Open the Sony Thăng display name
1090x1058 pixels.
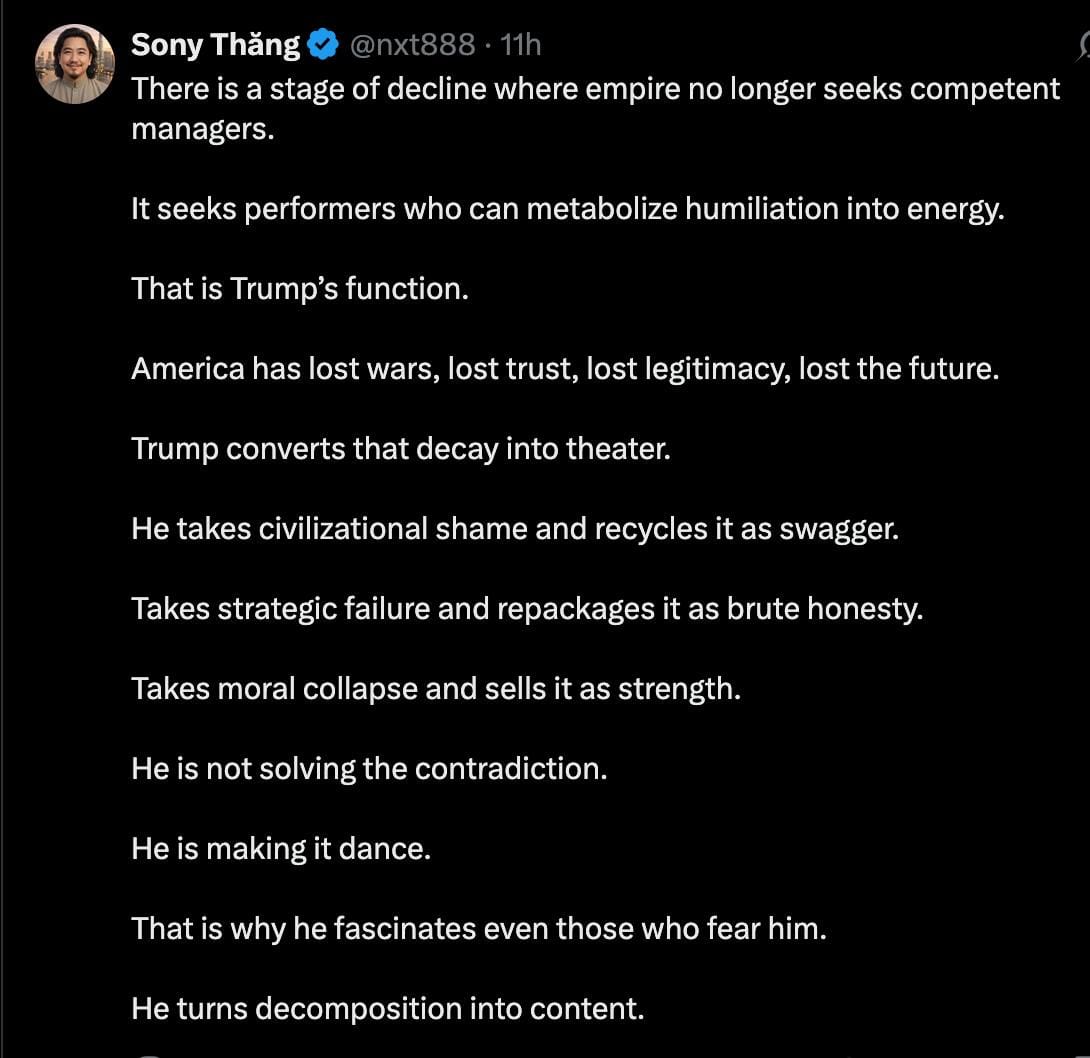click(215, 45)
